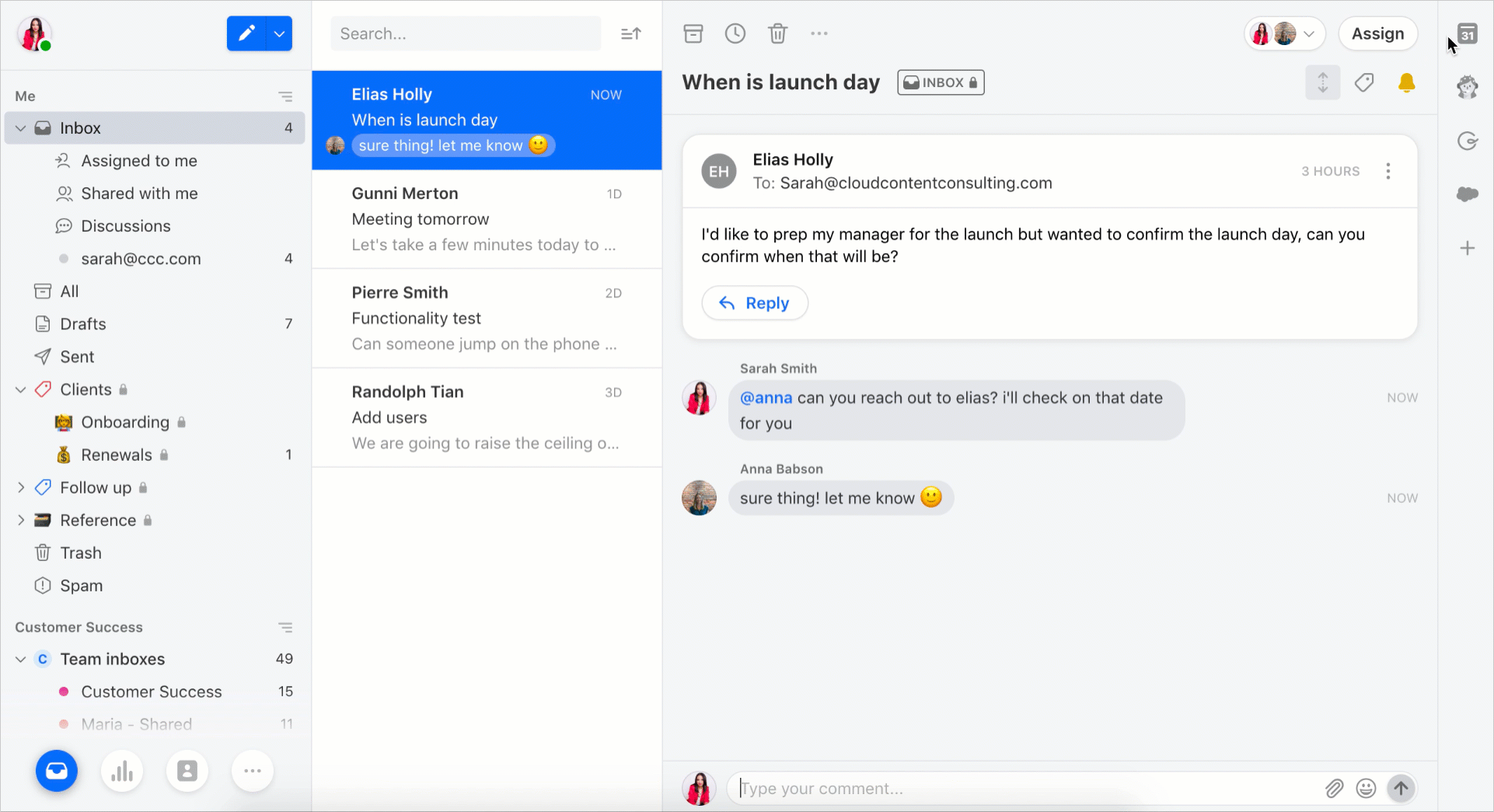Open the overflow menu in the conversation toolbar
Screen dimensions: 1494x812
[x=819, y=33]
